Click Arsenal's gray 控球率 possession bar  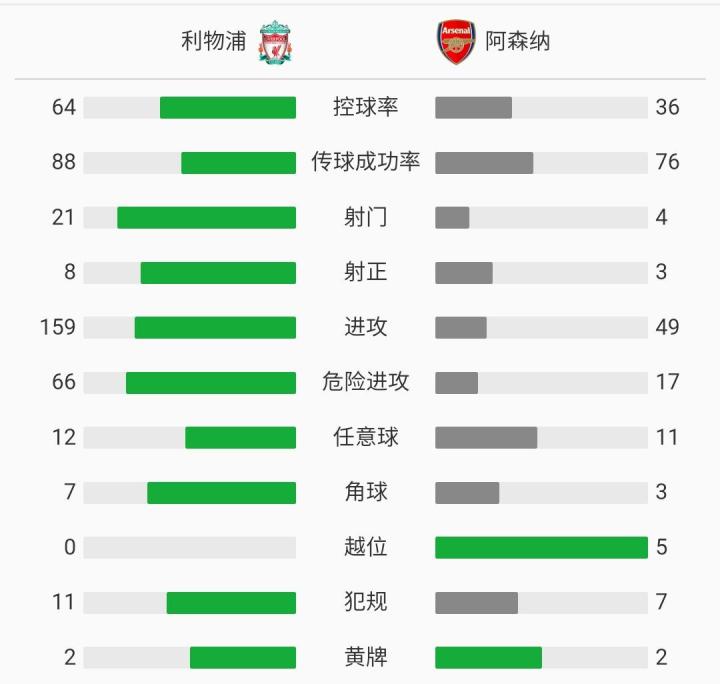point(473,107)
